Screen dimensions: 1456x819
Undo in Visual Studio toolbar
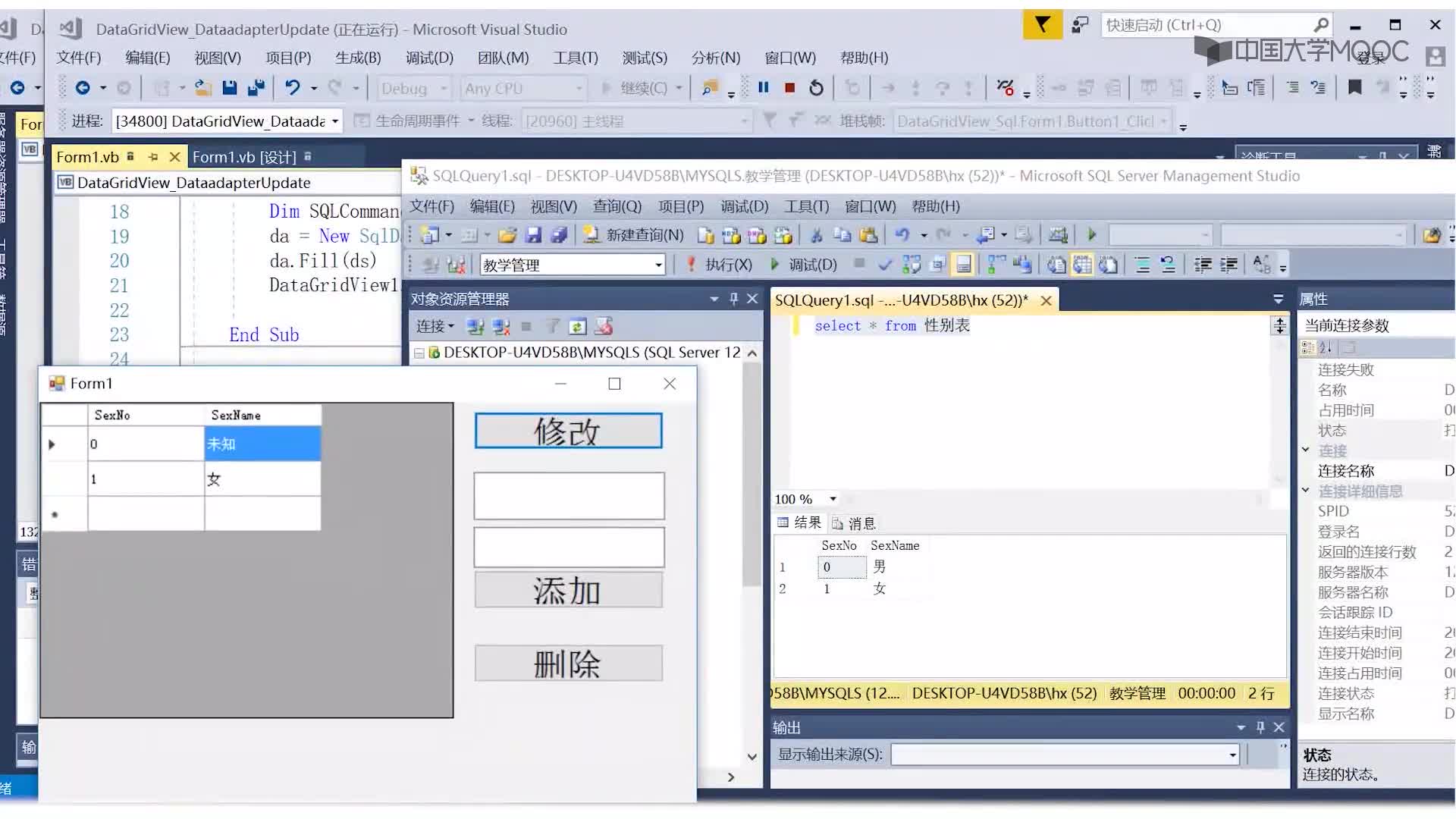tap(293, 88)
